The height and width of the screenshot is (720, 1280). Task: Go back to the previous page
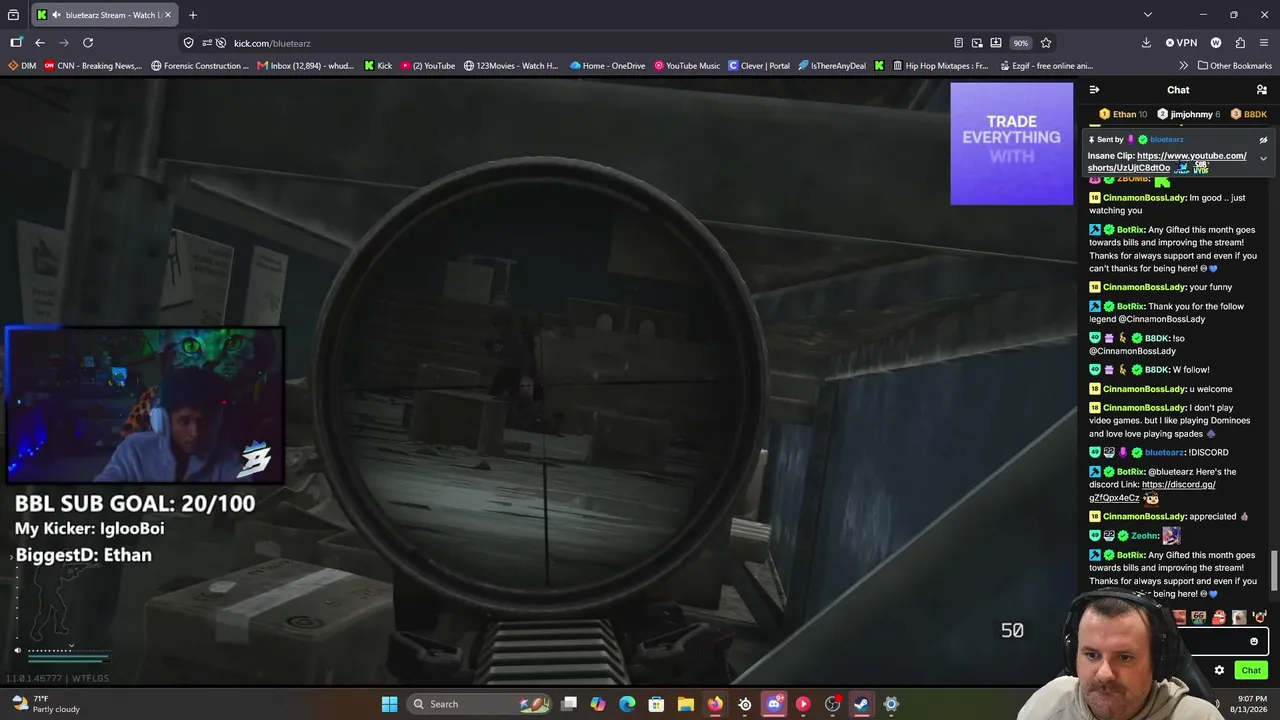pos(40,43)
